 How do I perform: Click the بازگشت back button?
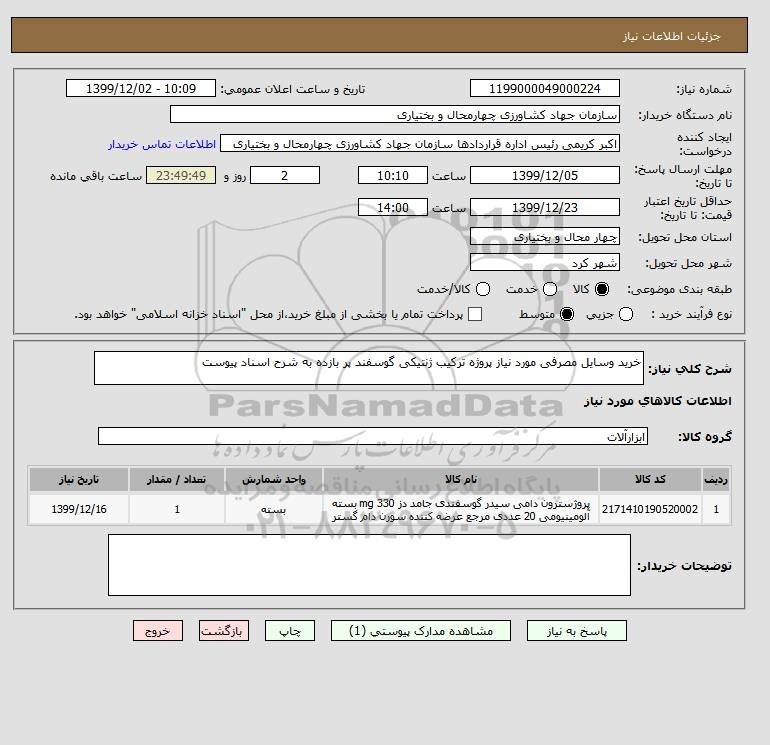(224, 631)
